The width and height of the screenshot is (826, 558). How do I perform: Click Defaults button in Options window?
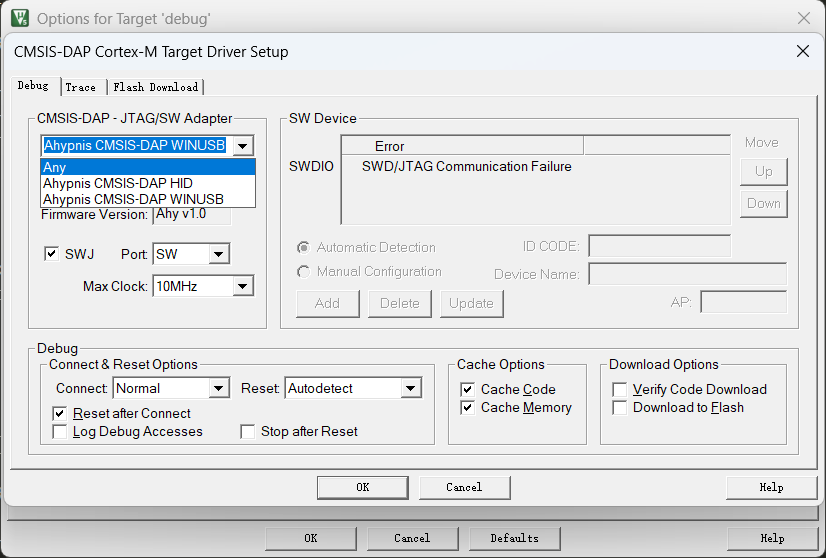514,538
